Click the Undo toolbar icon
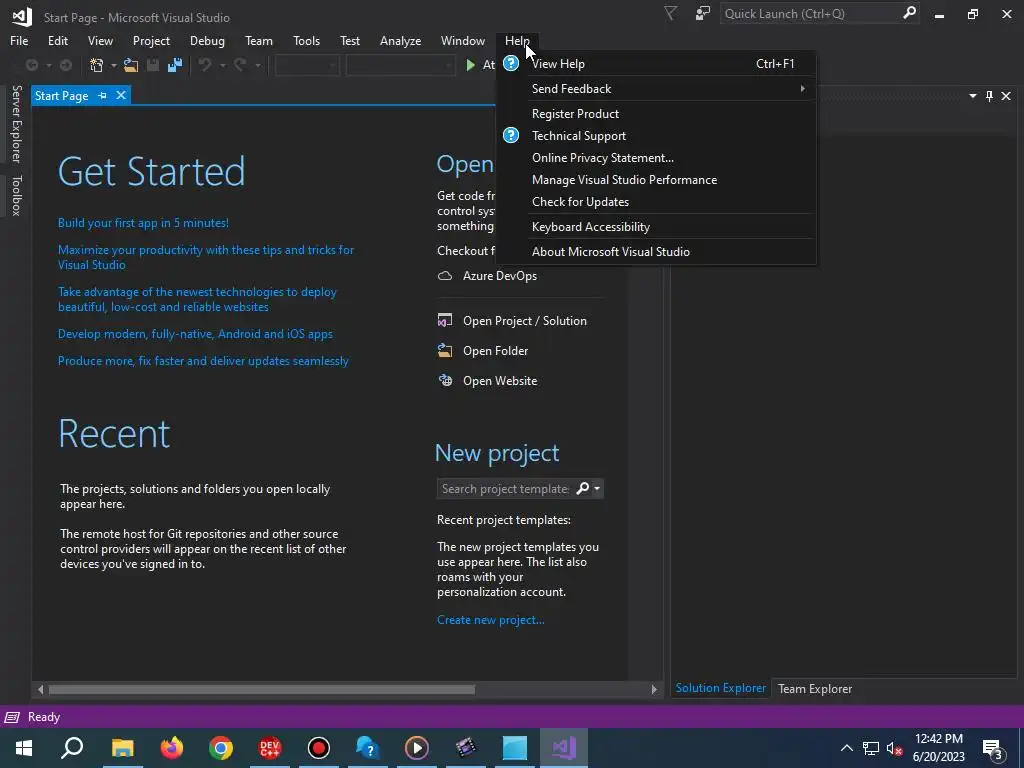1024x768 pixels. [x=205, y=65]
